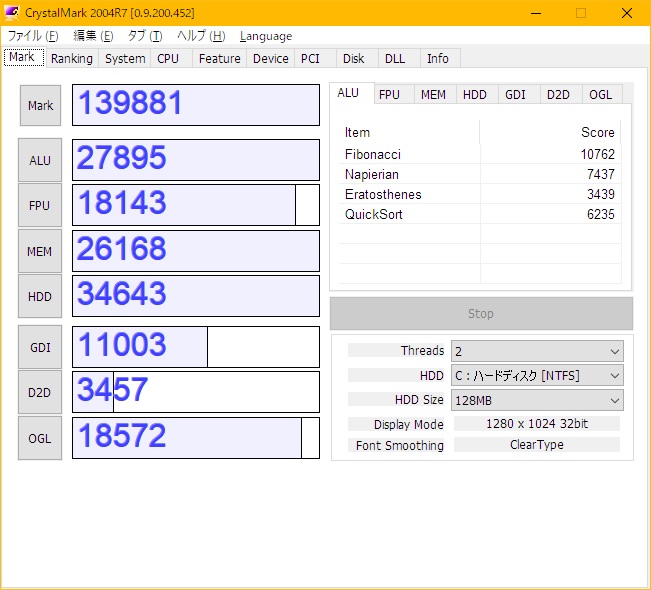Click the Stop button
The width and height of the screenshot is (651, 590).
(481, 313)
